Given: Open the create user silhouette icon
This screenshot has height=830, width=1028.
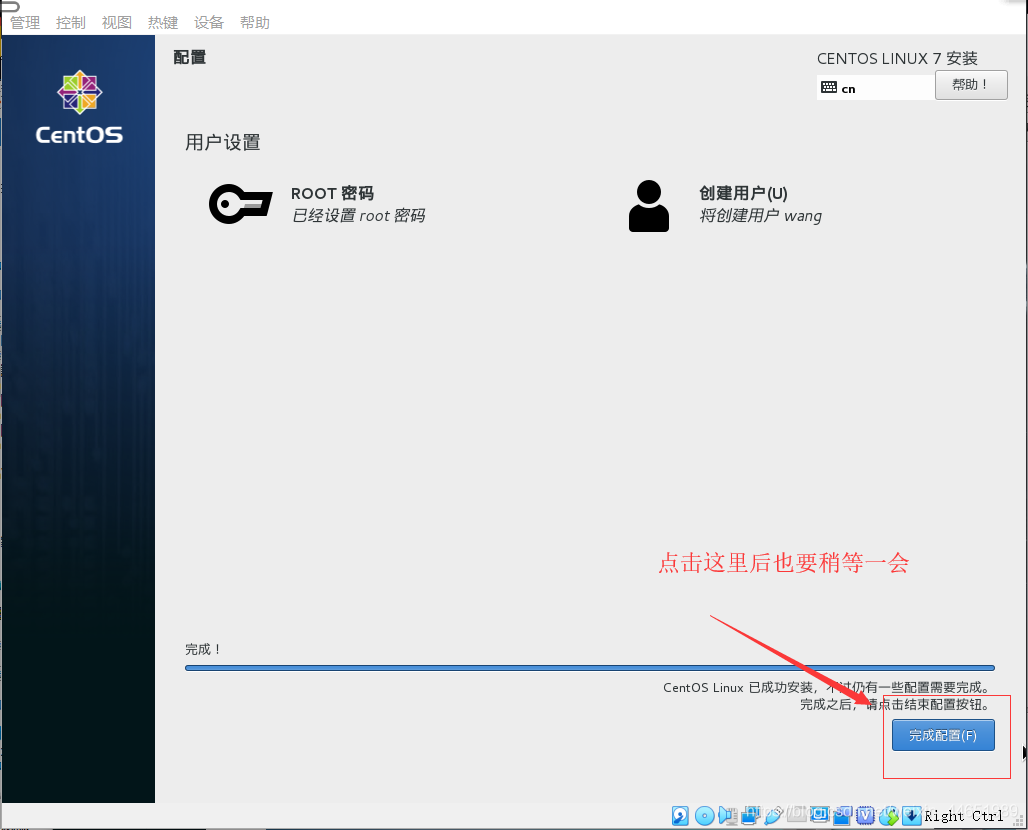Looking at the screenshot, I should point(648,206).
